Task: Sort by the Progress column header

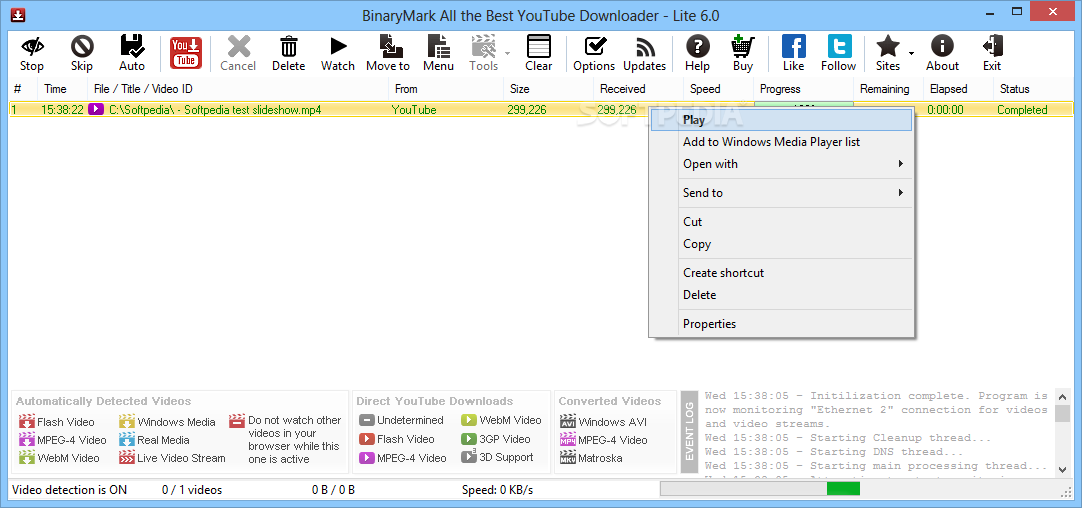Action: [803, 89]
